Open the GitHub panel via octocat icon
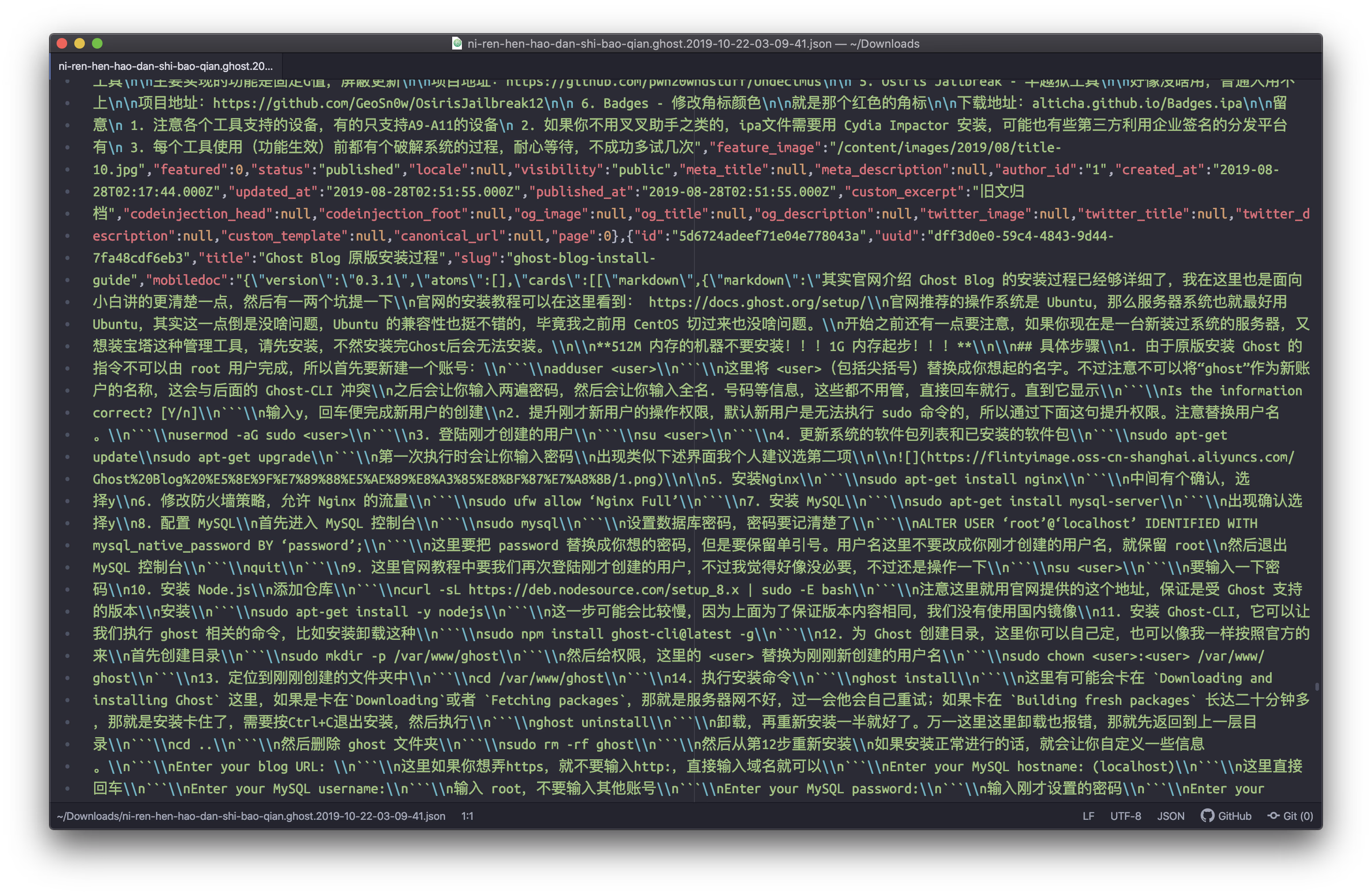Viewport: 1372px width, 895px height. 1207,815
